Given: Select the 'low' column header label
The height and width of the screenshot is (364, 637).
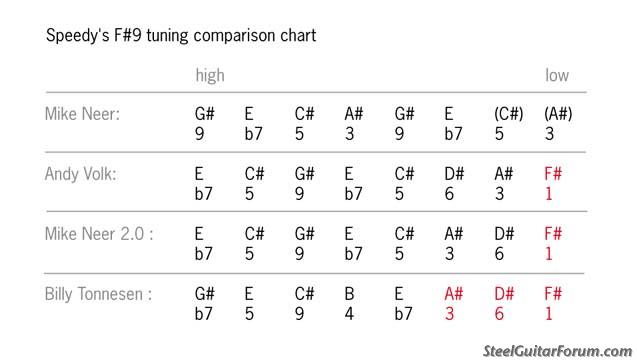Looking at the screenshot, I should pyautogui.click(x=557, y=76).
